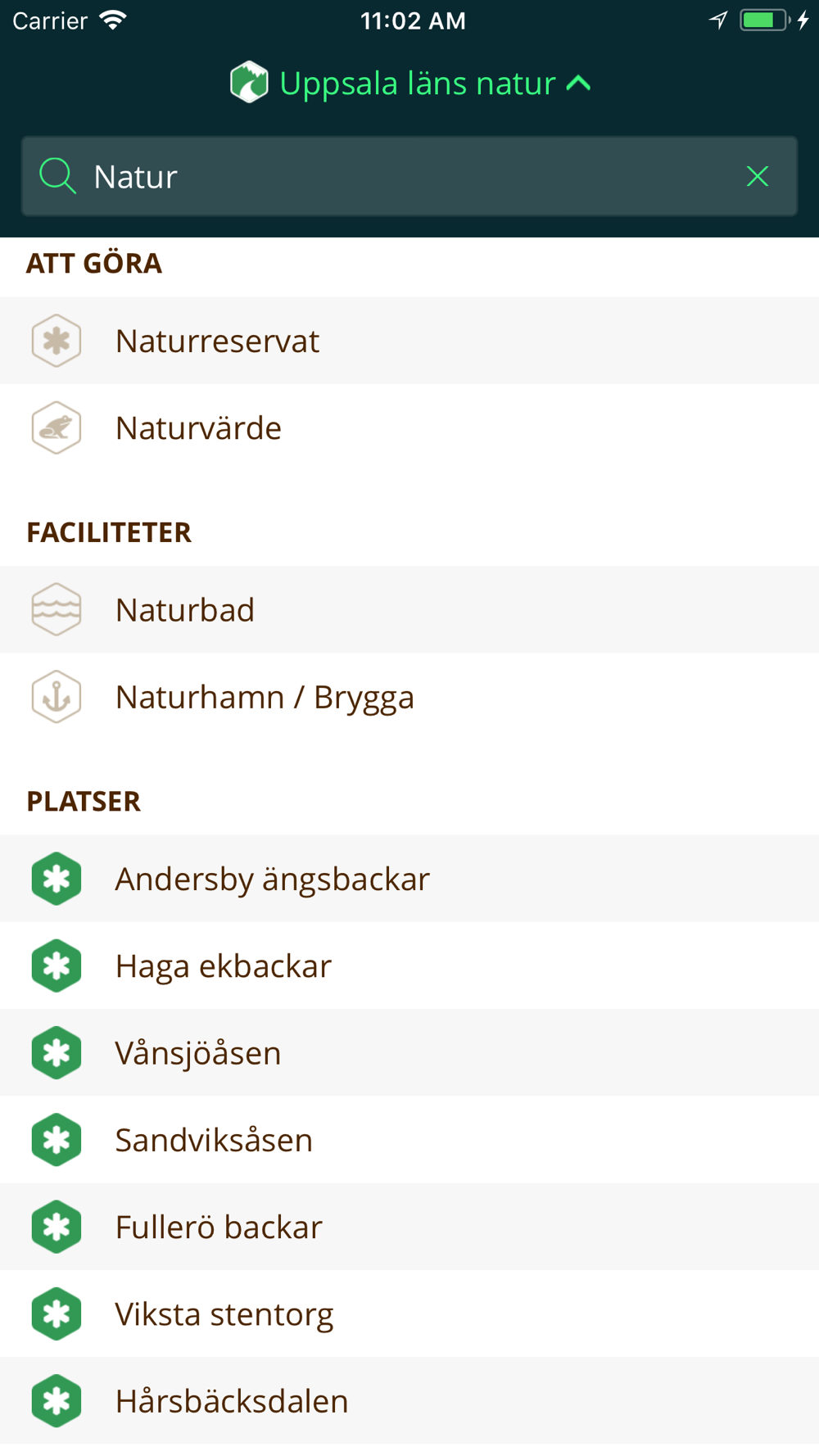Tap the frog icon beside Naturvärde

coord(57,427)
